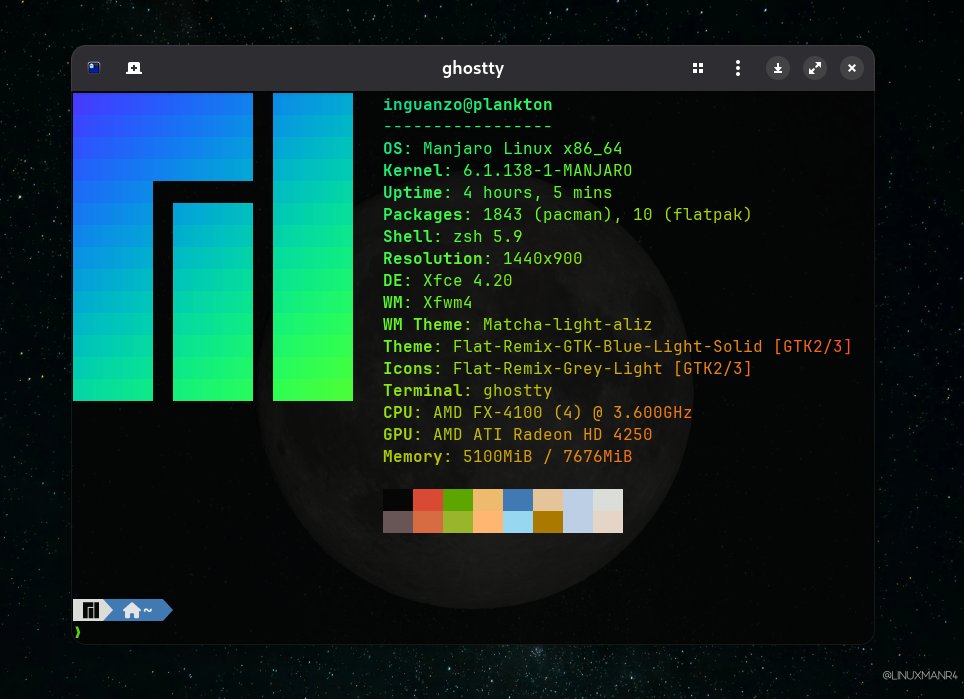Click the 'CPU: AMD FX-4100' line
Screen dimensions: 964x699
[537, 413]
